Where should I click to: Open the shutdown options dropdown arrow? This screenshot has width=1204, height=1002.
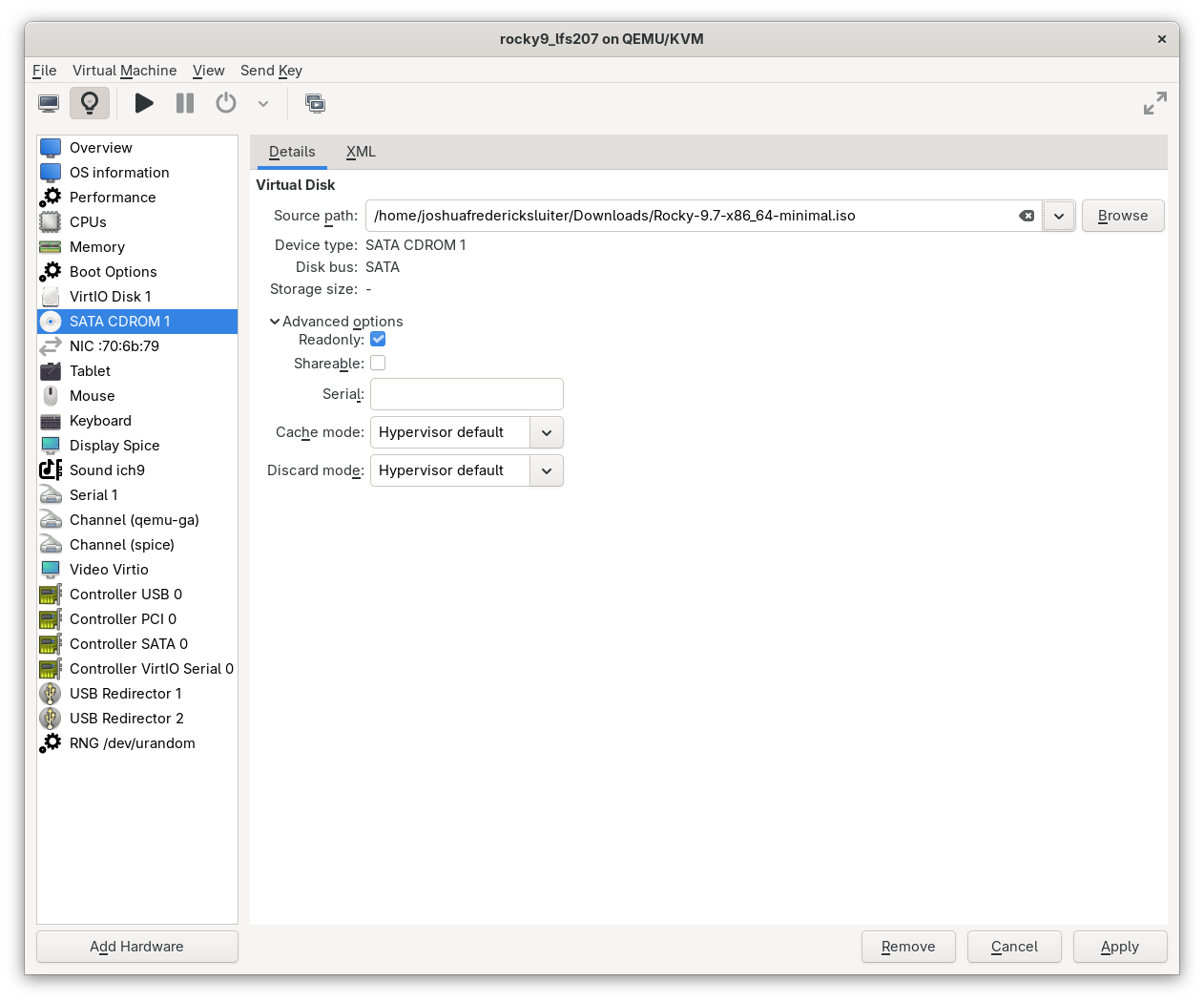coord(263,104)
